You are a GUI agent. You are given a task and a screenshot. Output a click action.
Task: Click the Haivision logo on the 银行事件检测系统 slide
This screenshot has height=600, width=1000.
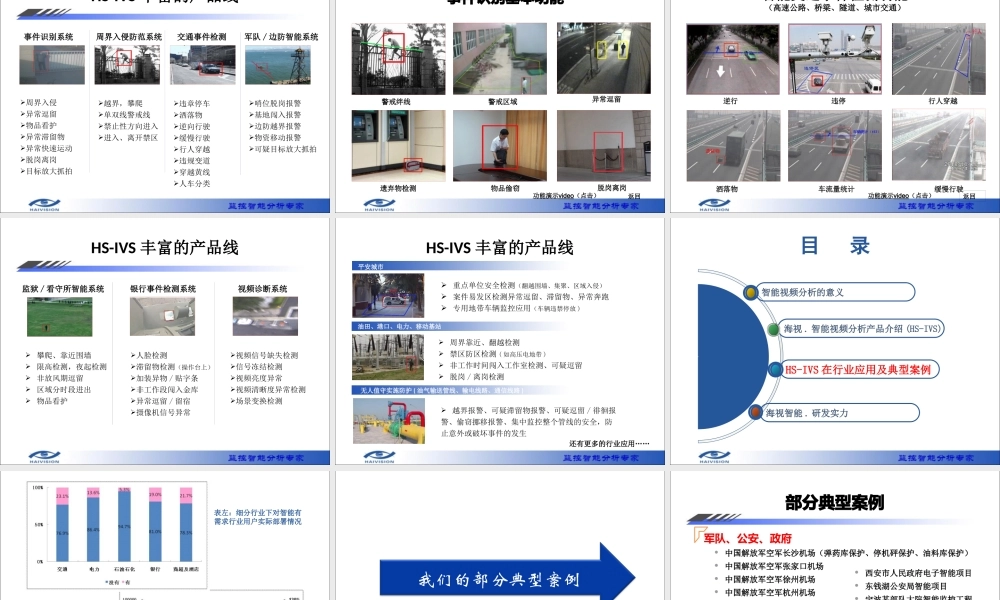pyautogui.click(x=45, y=457)
